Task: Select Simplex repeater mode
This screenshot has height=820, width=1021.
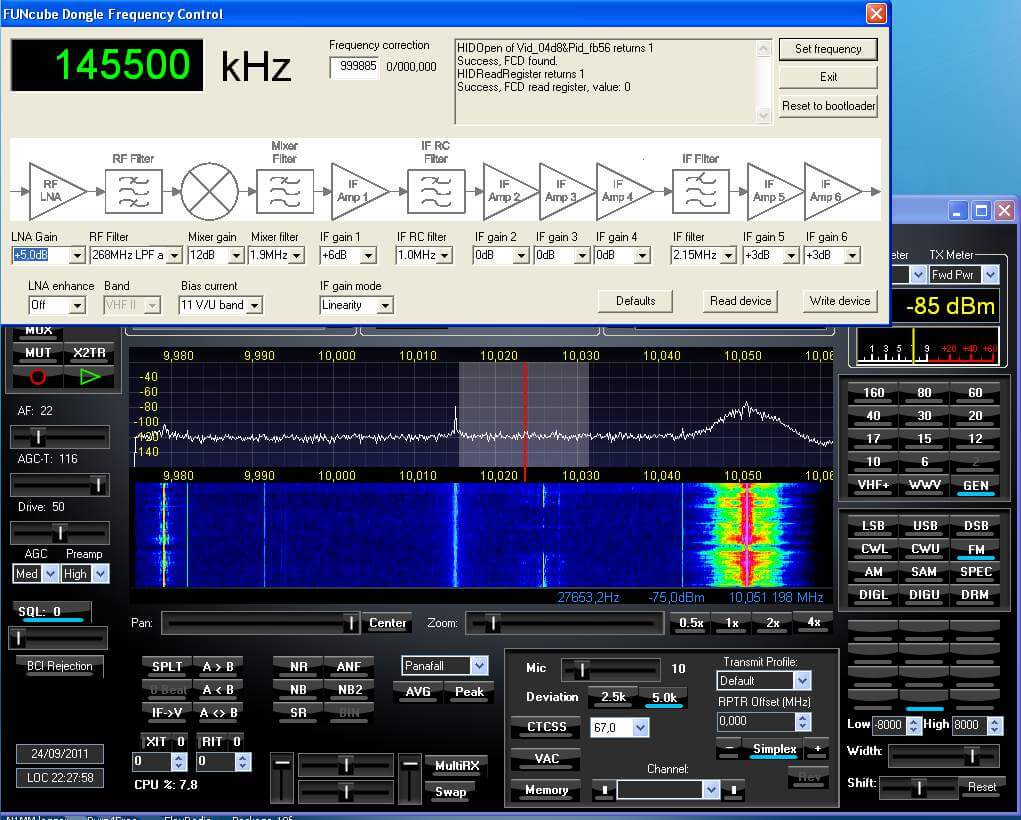Action: tap(774, 749)
